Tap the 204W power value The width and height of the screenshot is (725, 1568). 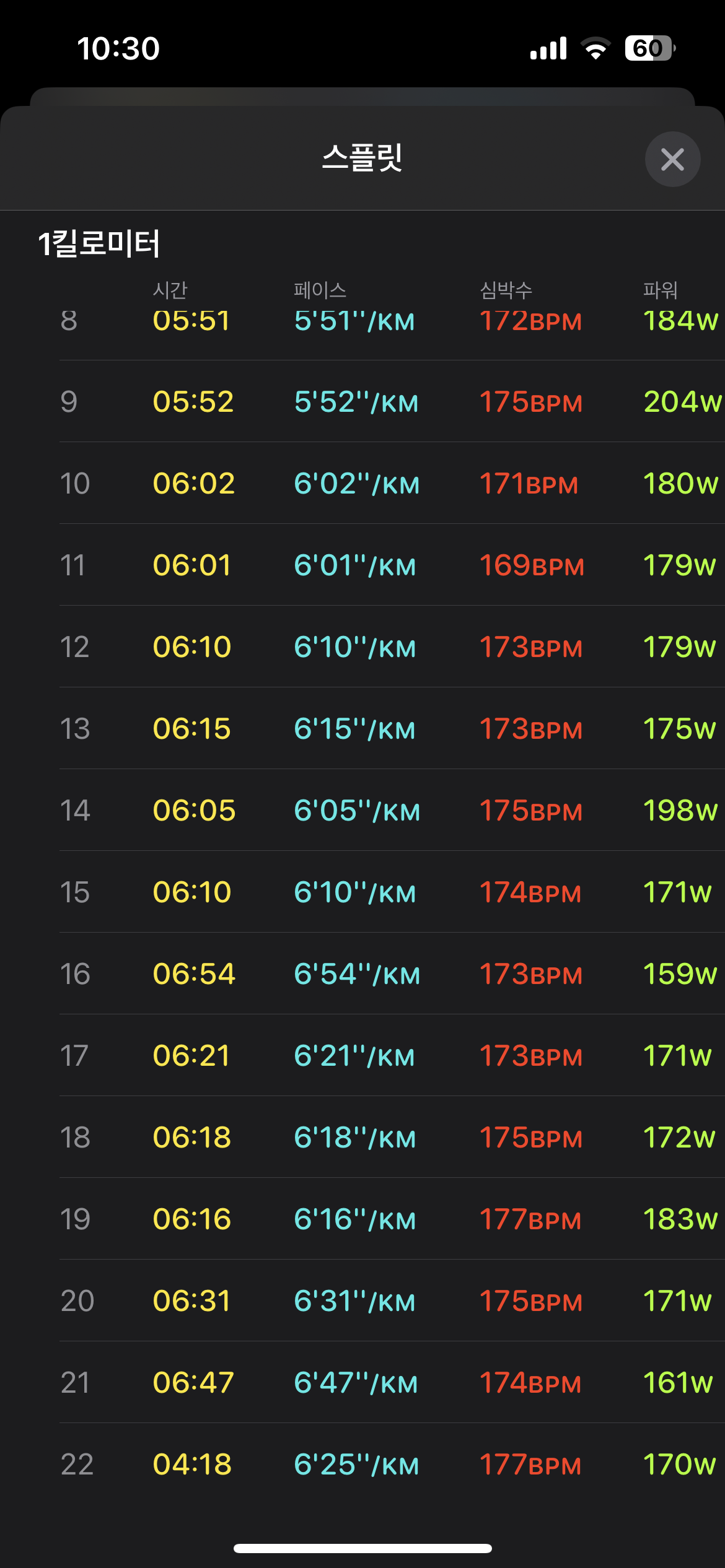(682, 402)
